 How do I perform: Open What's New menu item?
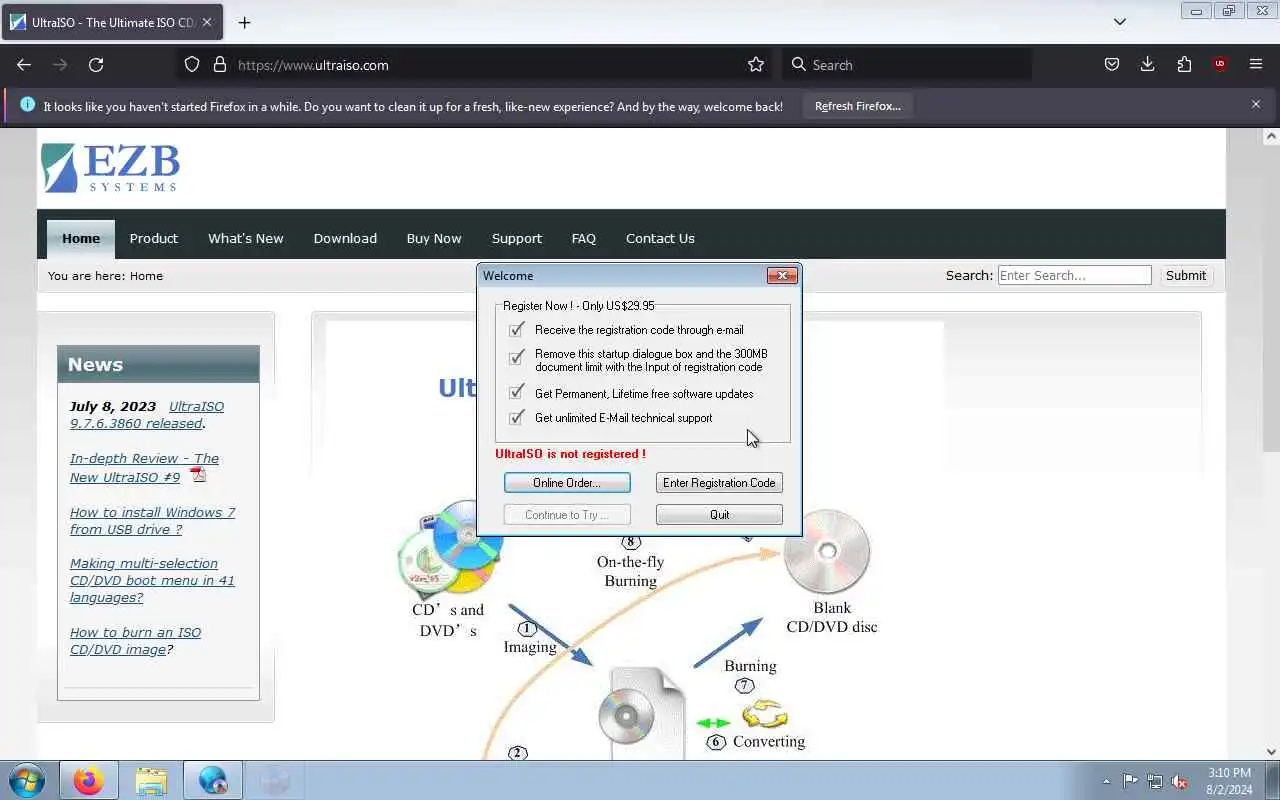(x=246, y=238)
